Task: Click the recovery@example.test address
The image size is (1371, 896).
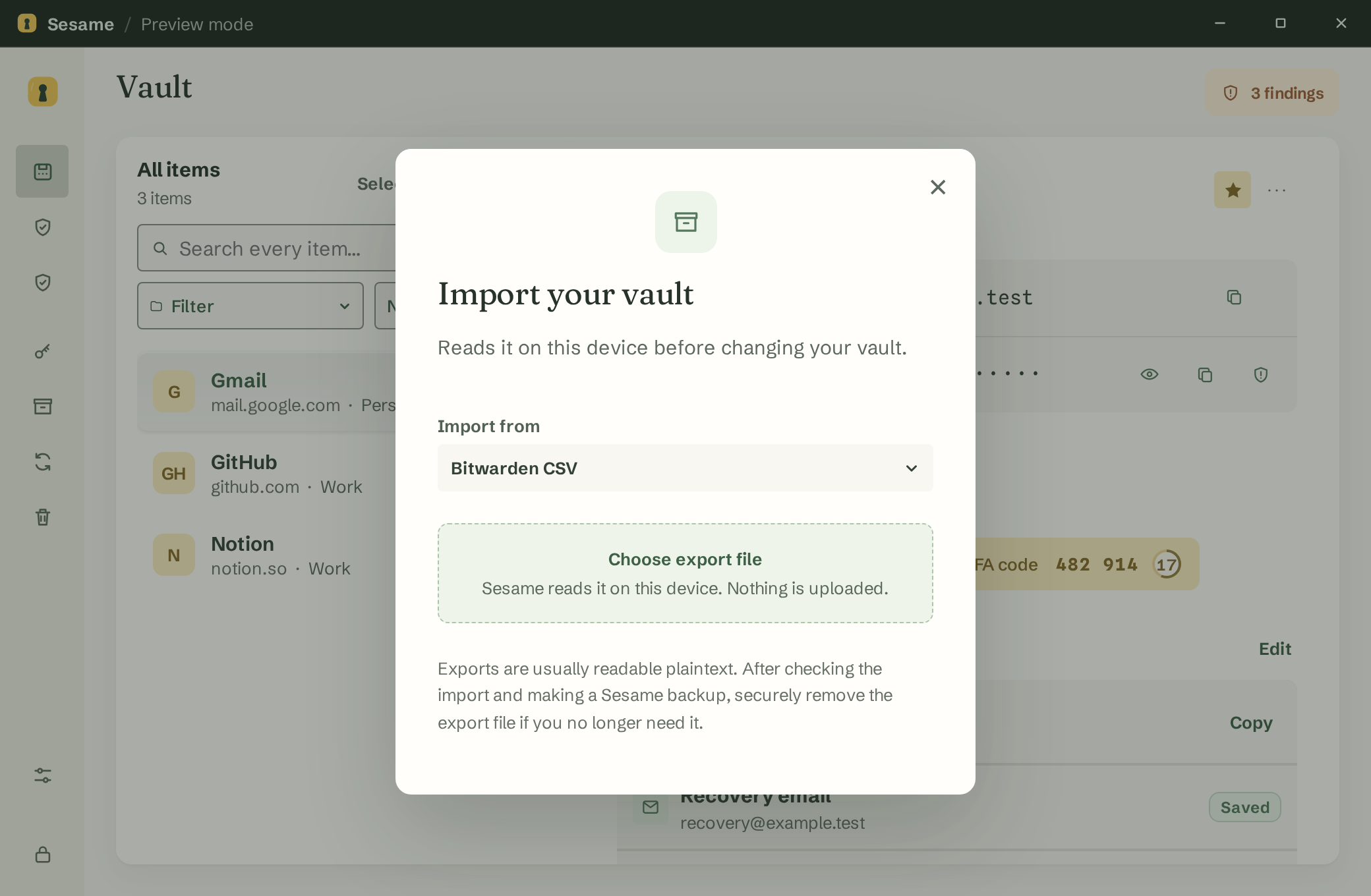Action: point(773,823)
